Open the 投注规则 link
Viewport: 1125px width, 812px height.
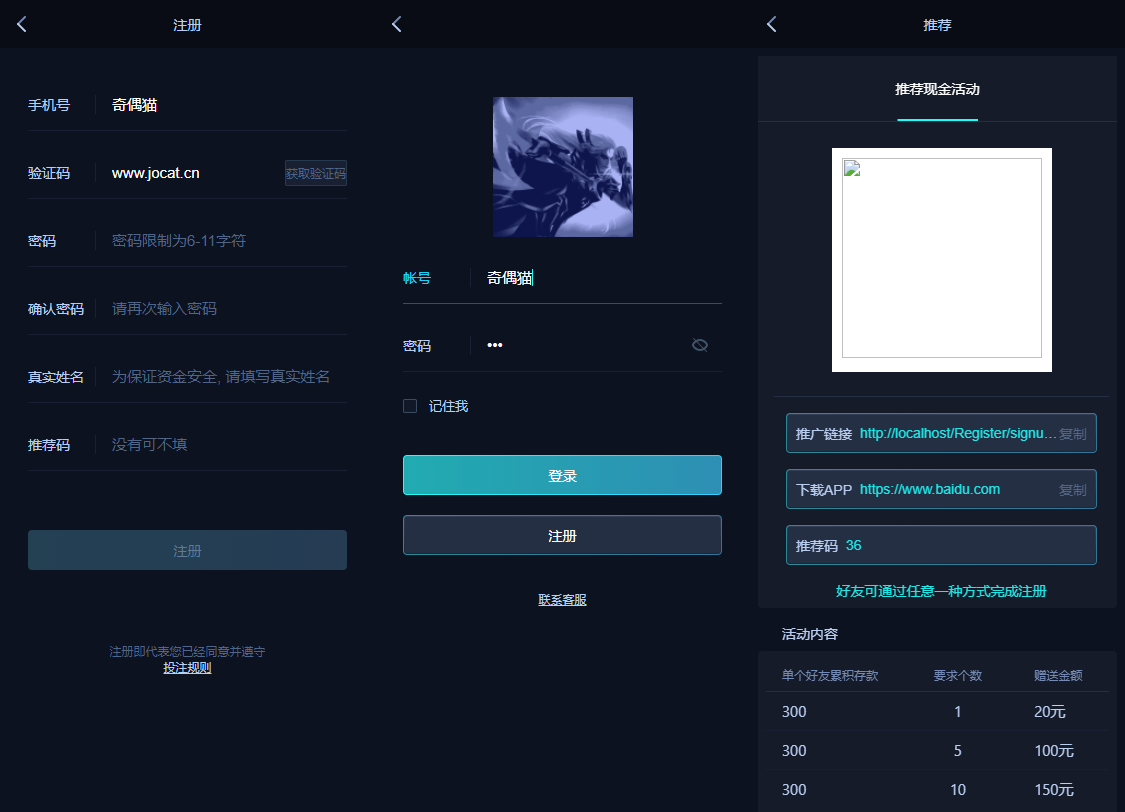coord(187,668)
